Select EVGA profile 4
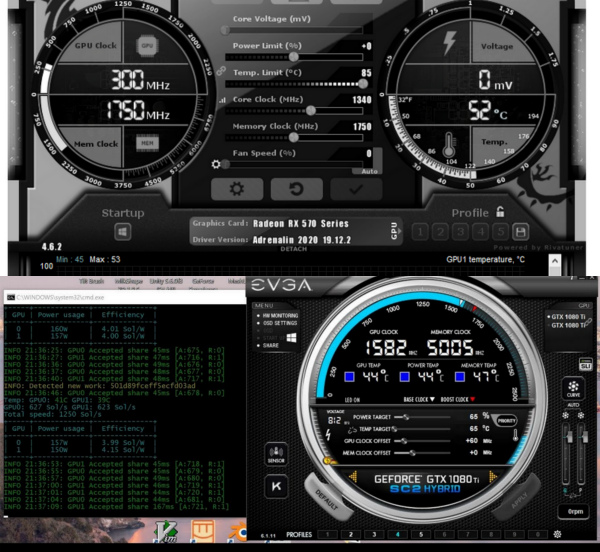Viewport: 600px width, 552px height. (x=397, y=534)
